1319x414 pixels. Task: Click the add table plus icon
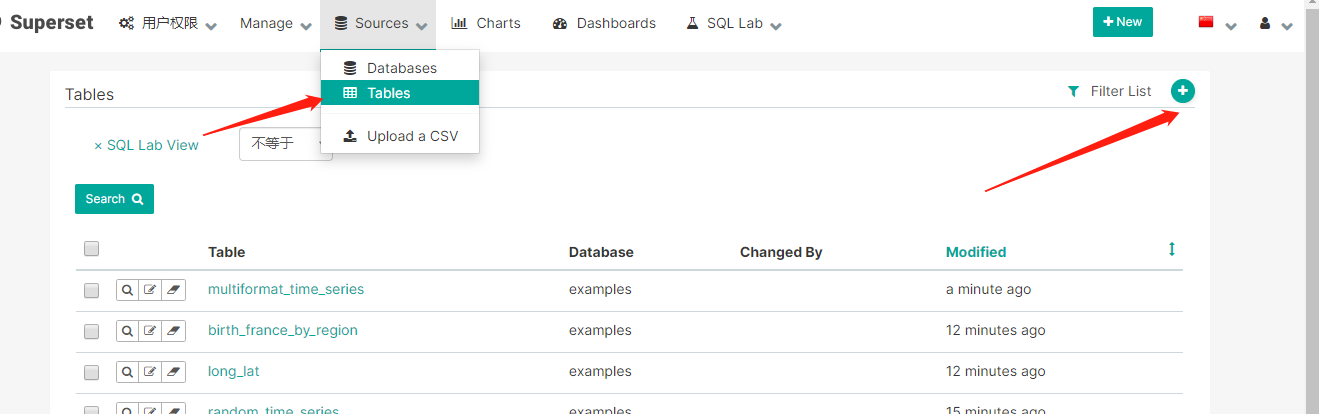pos(1182,91)
